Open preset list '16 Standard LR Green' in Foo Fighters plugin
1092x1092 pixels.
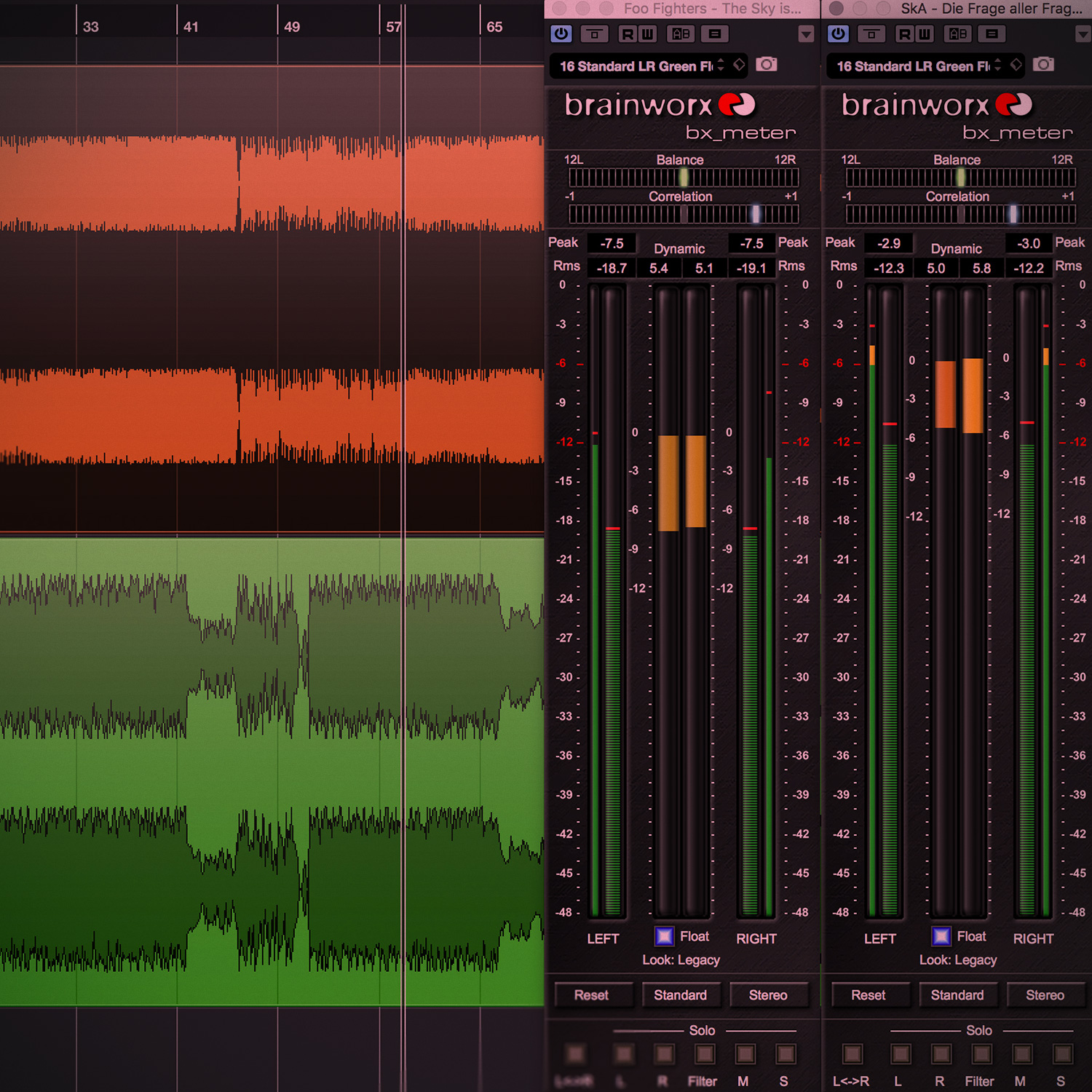(636, 66)
